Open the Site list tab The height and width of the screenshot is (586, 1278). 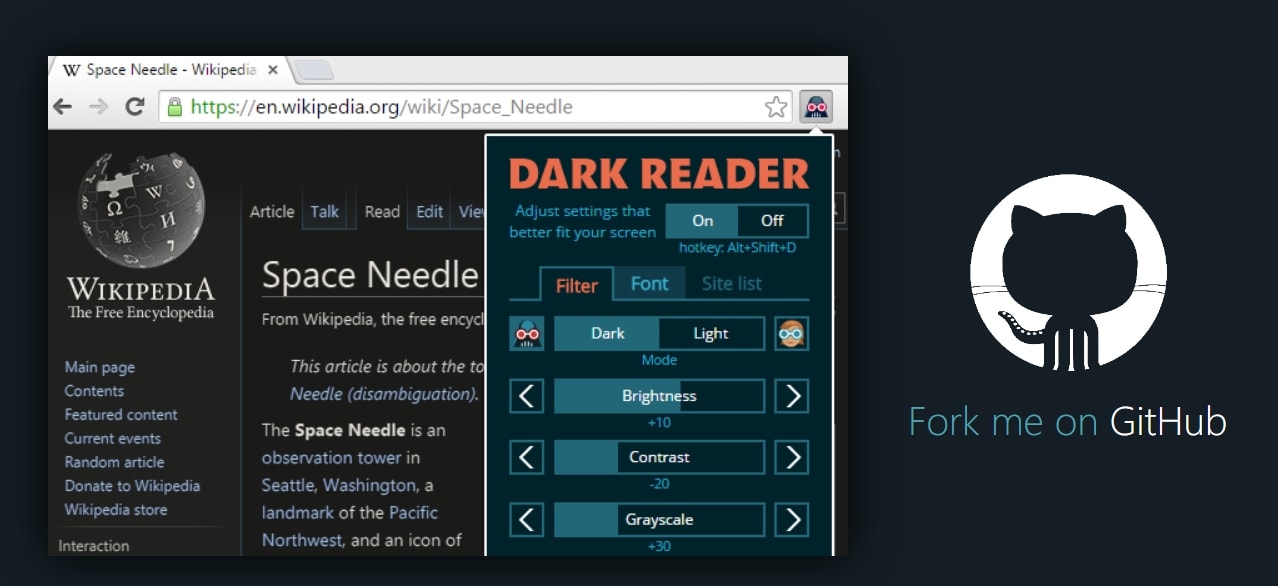coord(731,284)
